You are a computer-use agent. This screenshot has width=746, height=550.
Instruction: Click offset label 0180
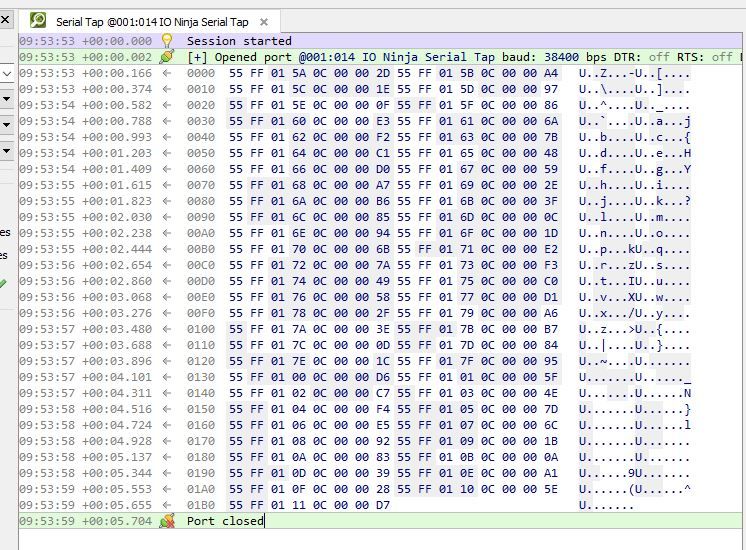point(201,457)
